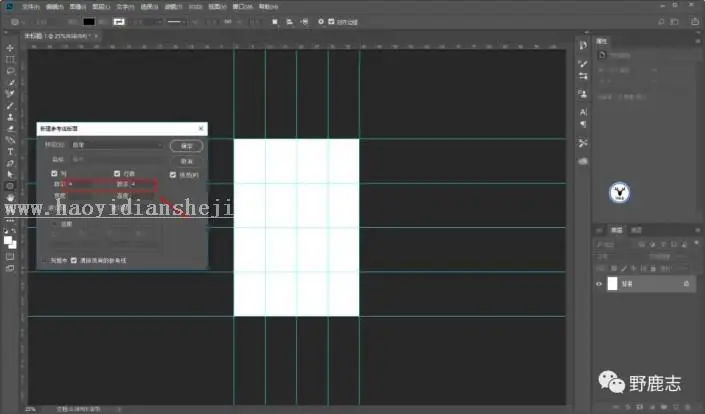
Task: Open the Layers panel flyout menu
Action: 698,230
